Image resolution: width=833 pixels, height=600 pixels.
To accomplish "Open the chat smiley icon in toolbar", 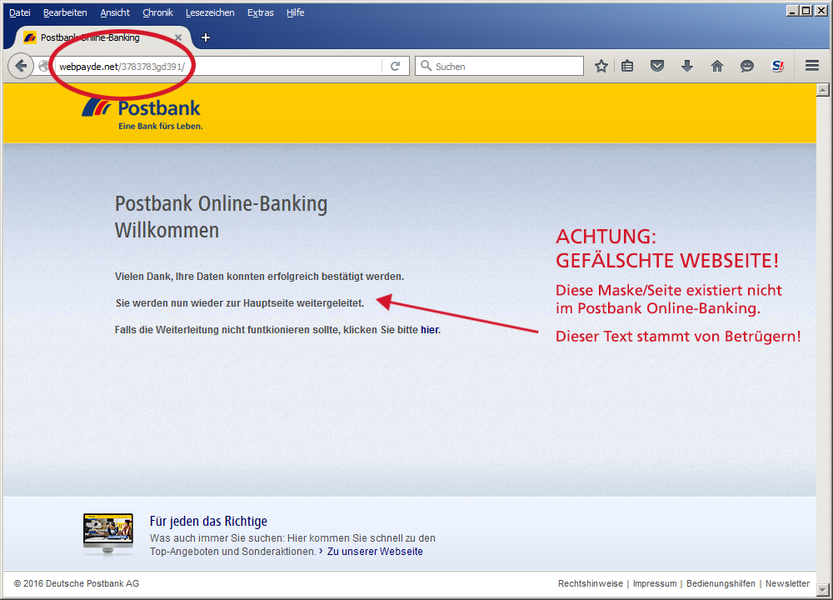I will (747, 66).
